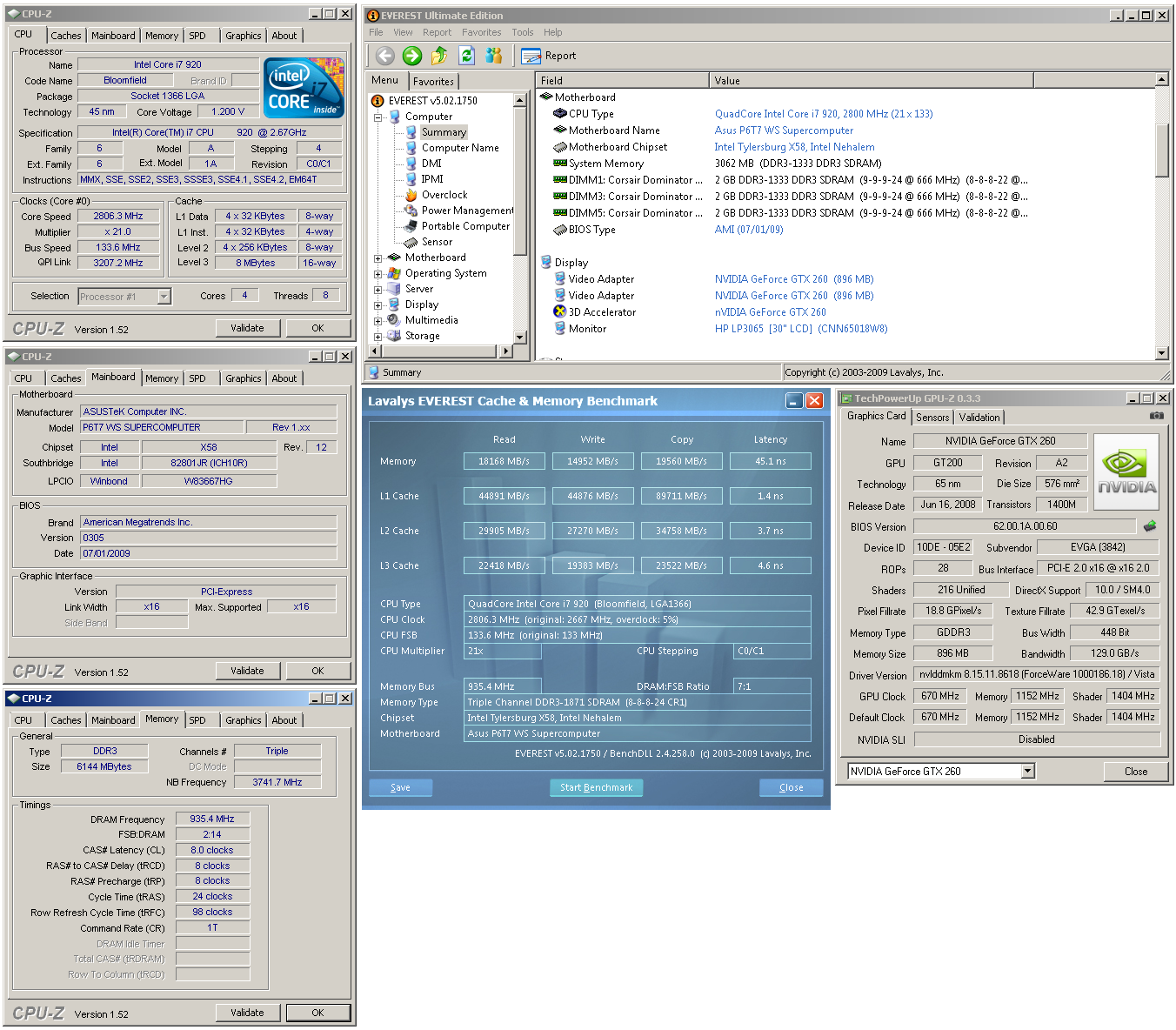Click the GPU-Z camera screenshot icon
This screenshot has height=1030, width=1176.
tap(1157, 416)
